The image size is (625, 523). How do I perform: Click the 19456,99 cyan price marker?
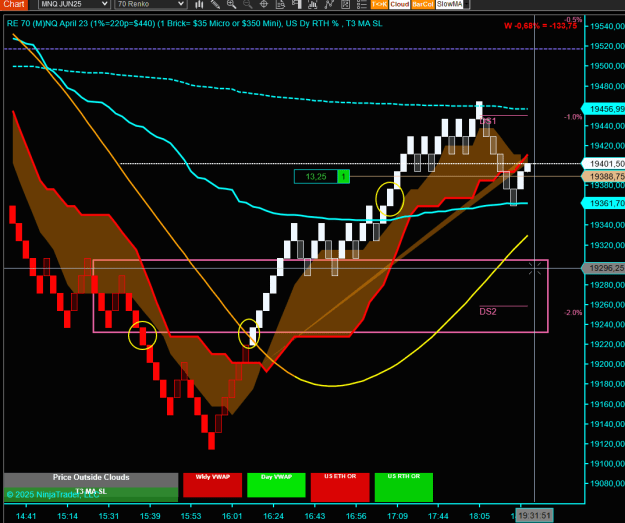click(x=603, y=109)
